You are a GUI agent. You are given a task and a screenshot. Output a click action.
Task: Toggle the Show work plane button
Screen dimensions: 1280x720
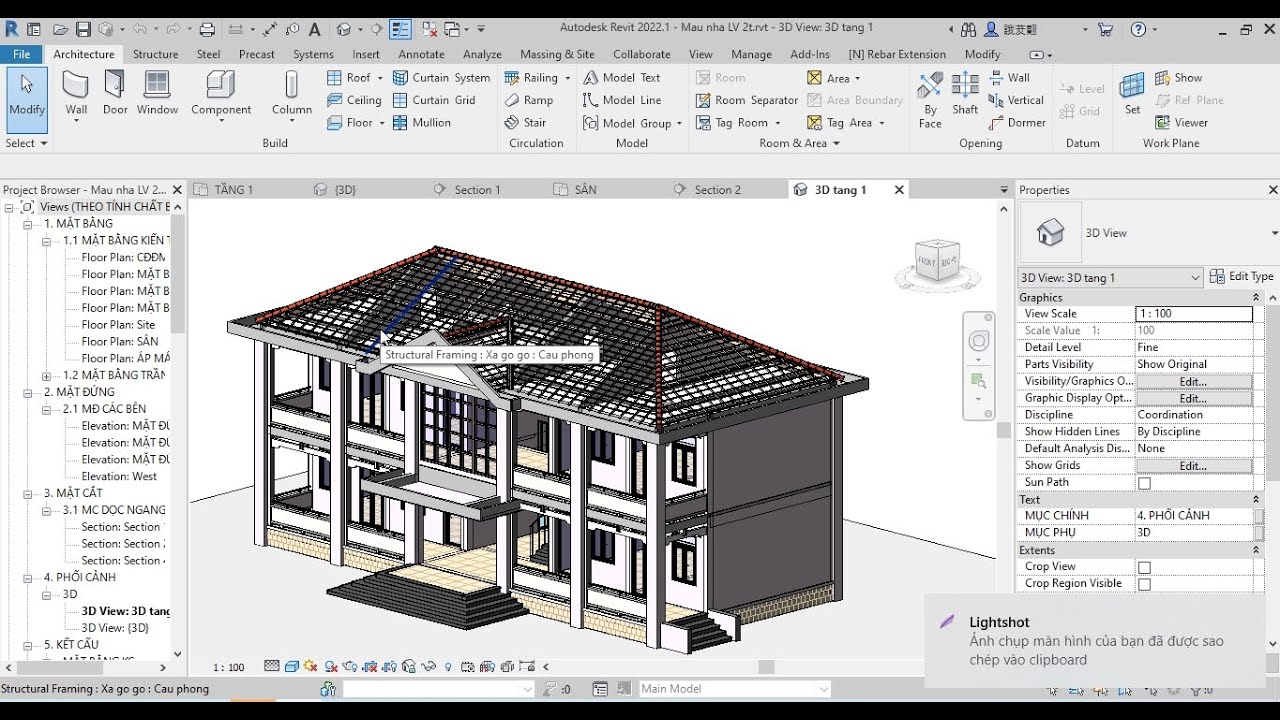(x=1178, y=77)
